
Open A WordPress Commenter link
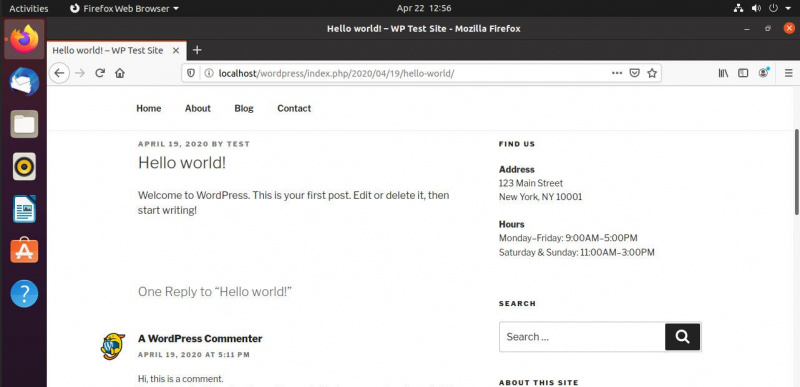(200, 339)
